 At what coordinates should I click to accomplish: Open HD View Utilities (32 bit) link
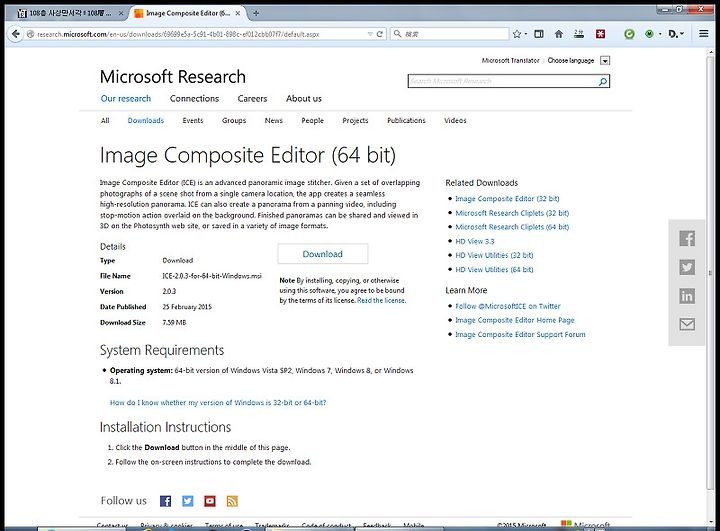(494, 255)
